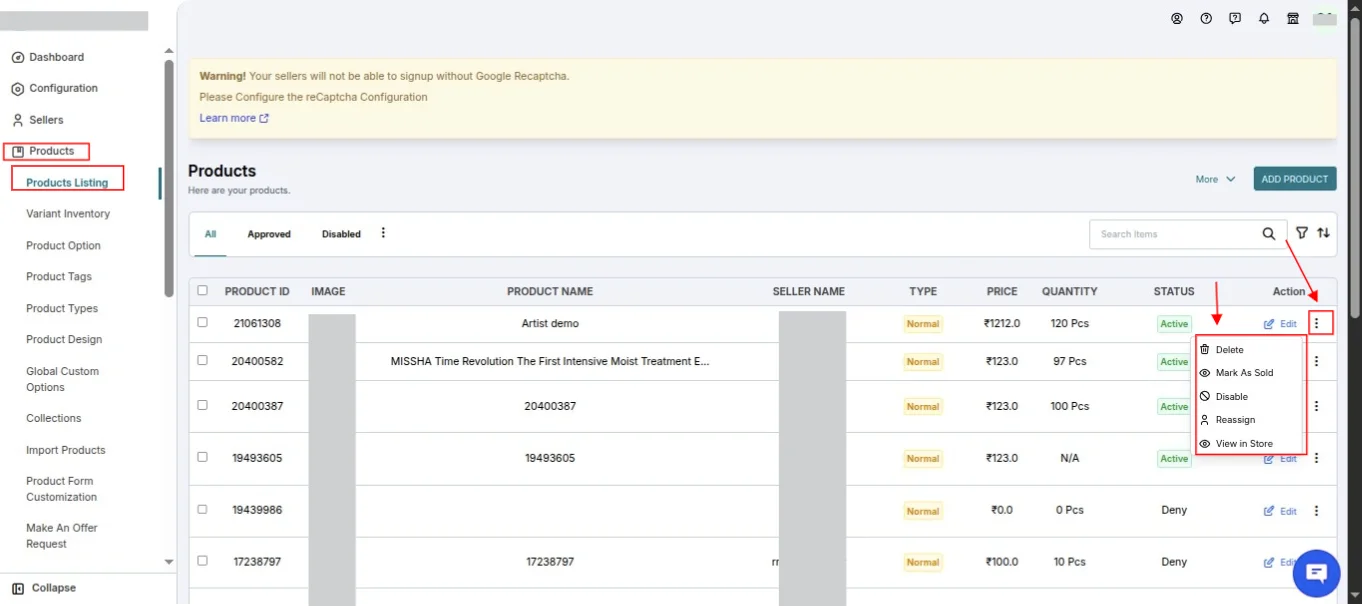The height and width of the screenshot is (606, 1365).
Task: Open the Products sidebar section
Action: click(46, 151)
